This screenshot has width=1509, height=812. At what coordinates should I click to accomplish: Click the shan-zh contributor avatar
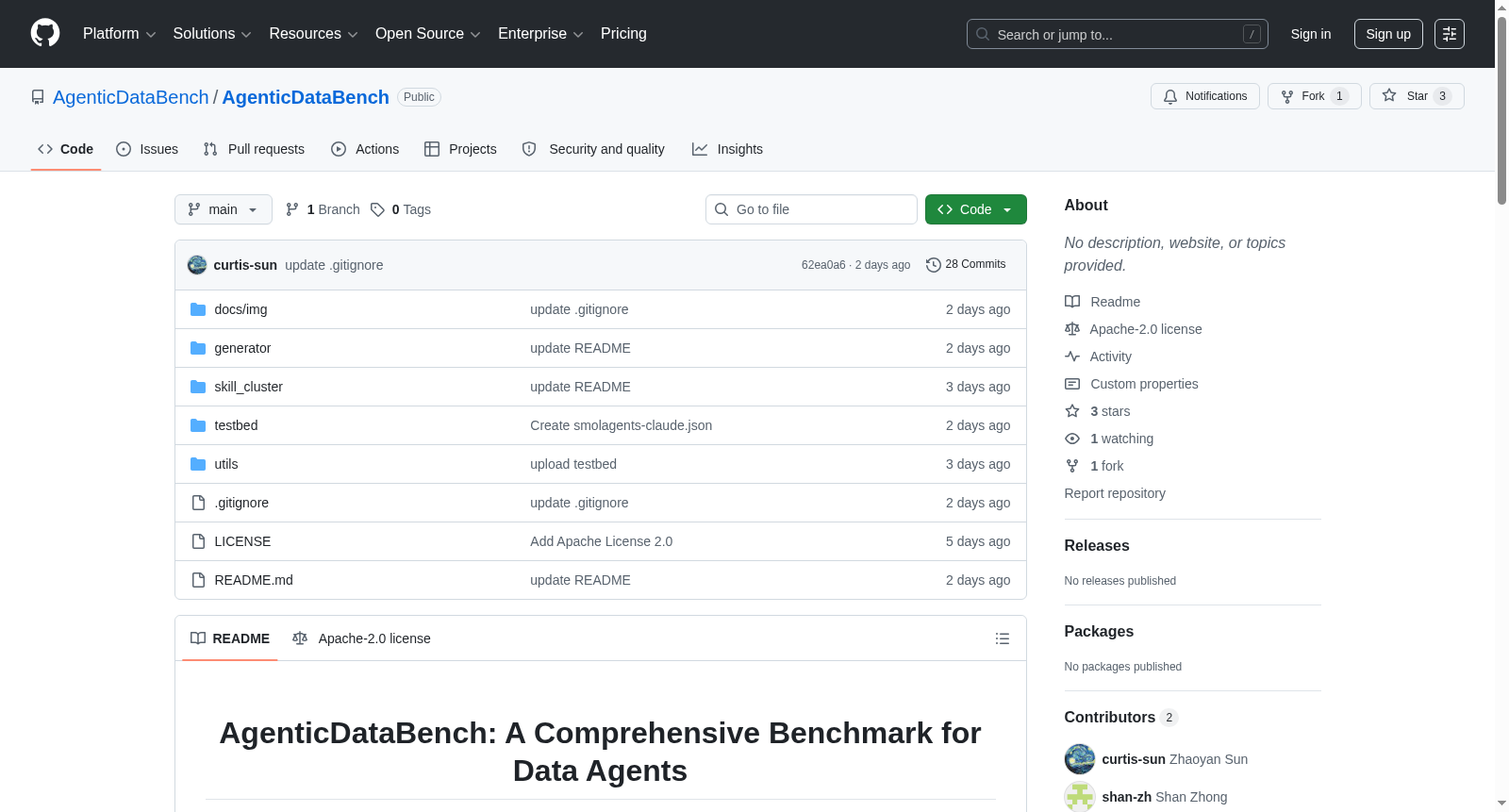click(1080, 797)
